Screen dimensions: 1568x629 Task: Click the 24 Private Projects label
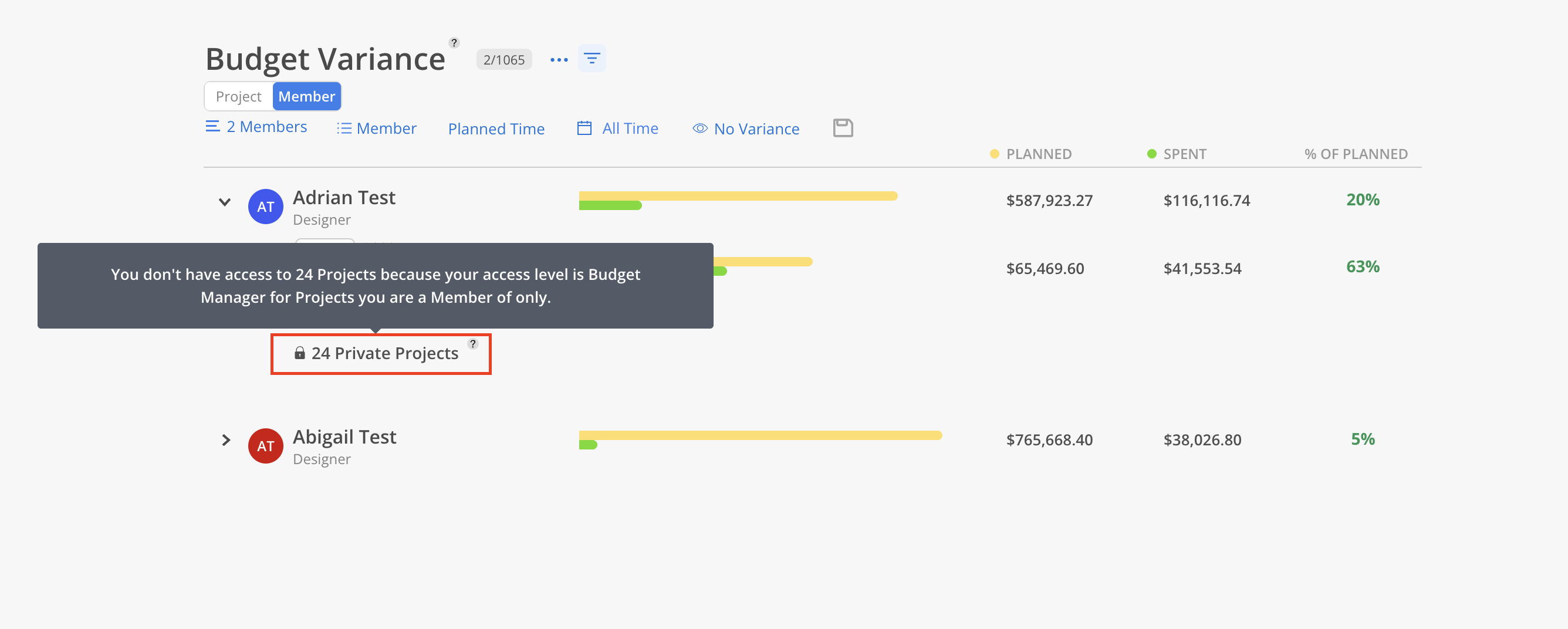[385, 353]
